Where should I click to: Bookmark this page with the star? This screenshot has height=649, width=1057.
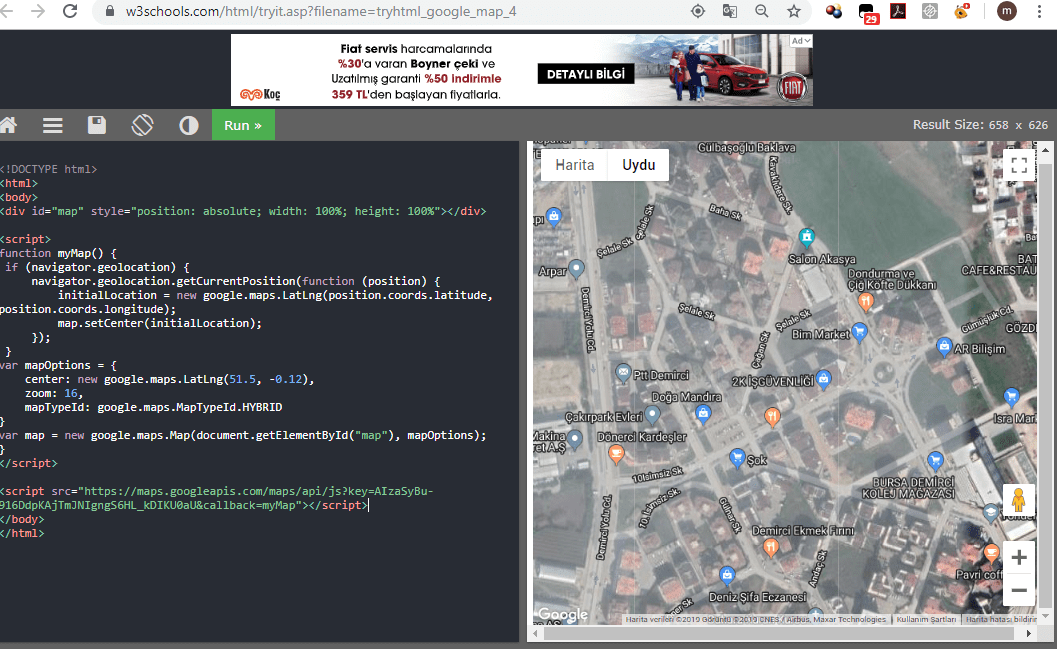[x=794, y=11]
